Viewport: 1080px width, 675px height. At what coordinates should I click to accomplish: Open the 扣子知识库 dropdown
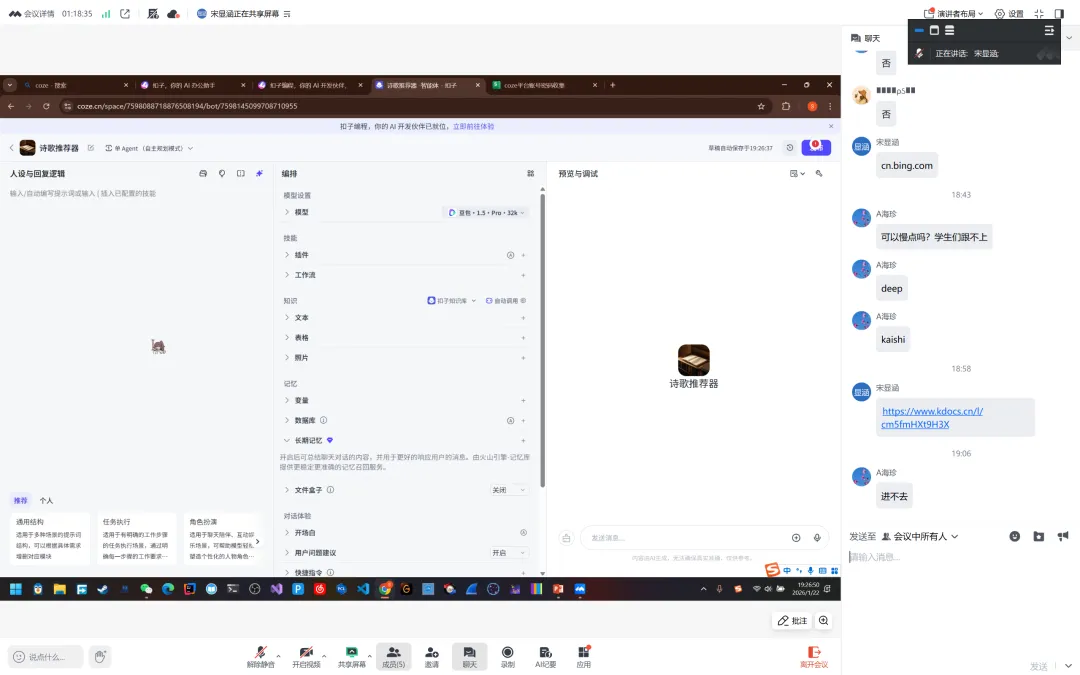[452, 301]
